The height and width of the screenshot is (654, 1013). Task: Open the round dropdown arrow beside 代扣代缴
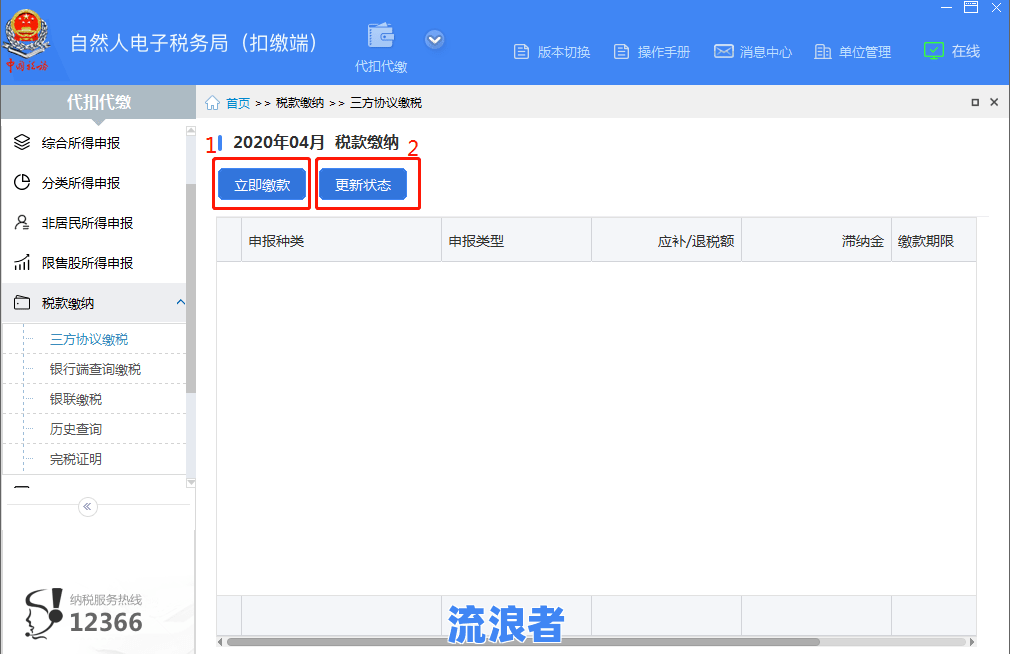coord(435,40)
